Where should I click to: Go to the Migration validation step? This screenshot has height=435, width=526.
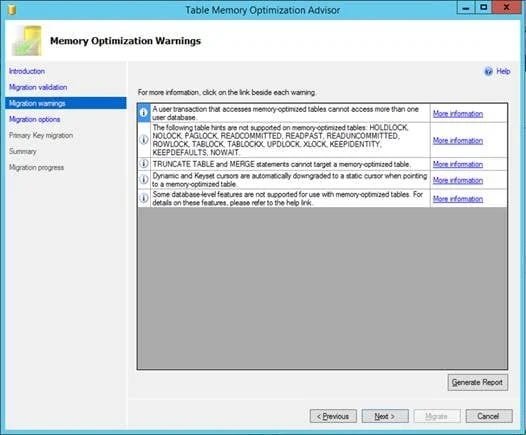[x=38, y=87]
